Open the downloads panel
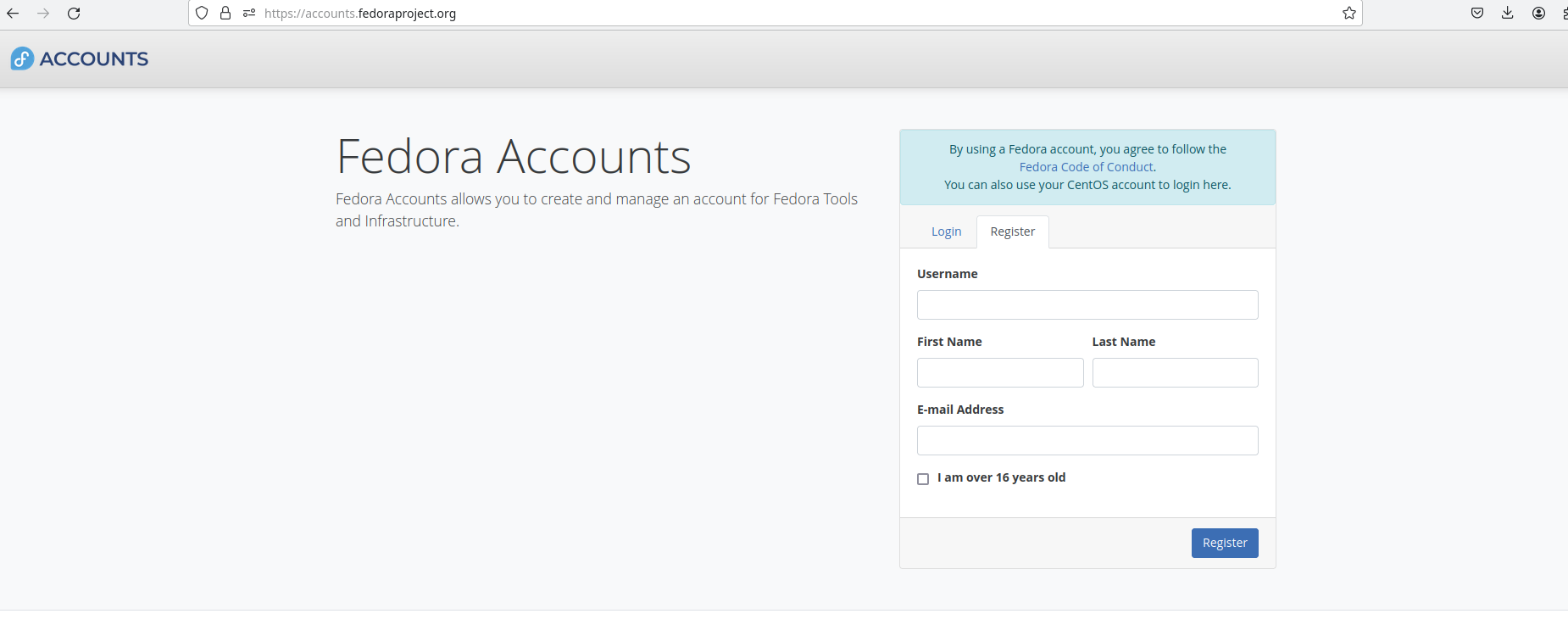The width and height of the screenshot is (1568, 636). click(x=1508, y=14)
